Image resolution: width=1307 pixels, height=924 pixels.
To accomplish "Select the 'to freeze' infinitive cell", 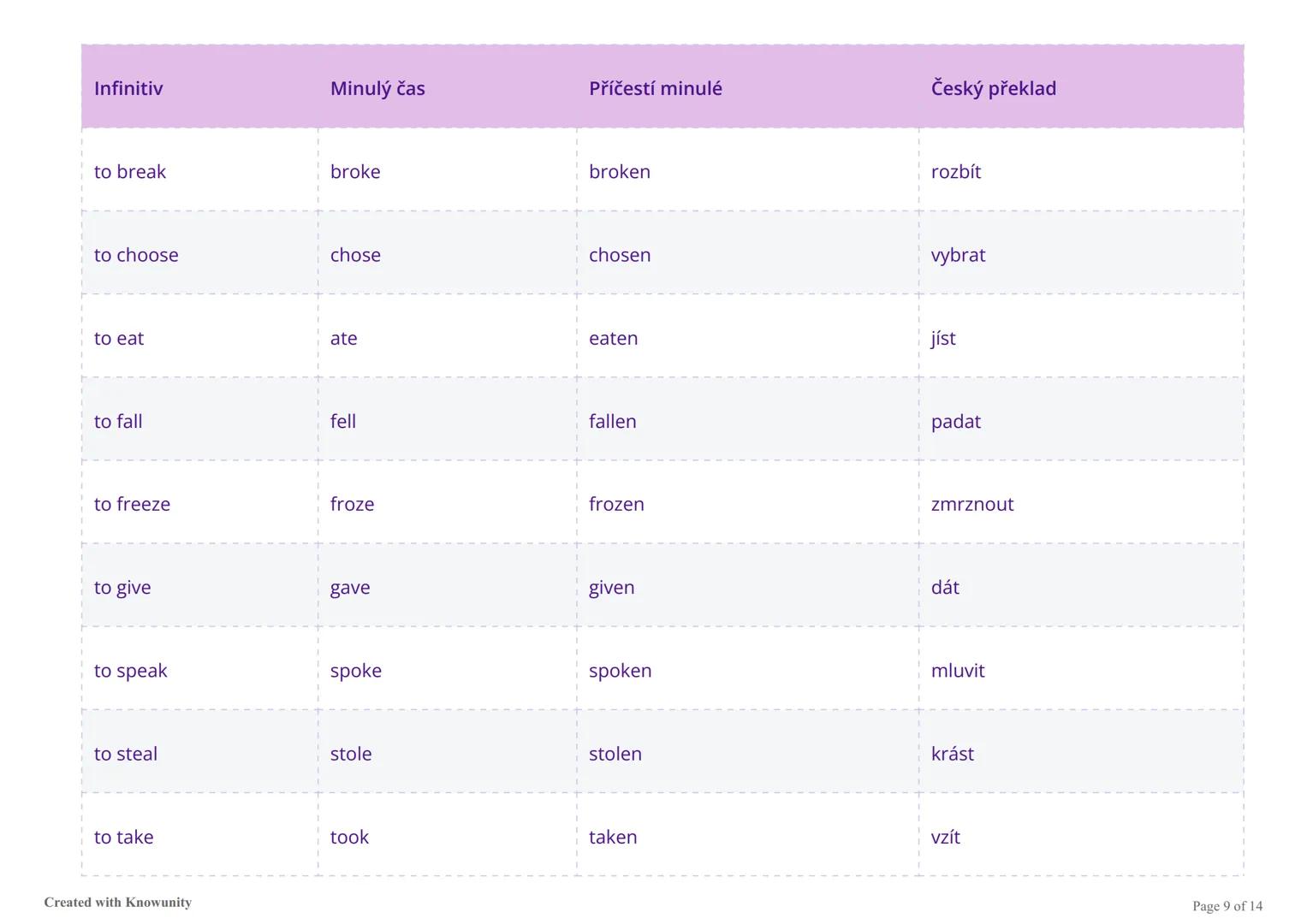I will tap(132, 504).
